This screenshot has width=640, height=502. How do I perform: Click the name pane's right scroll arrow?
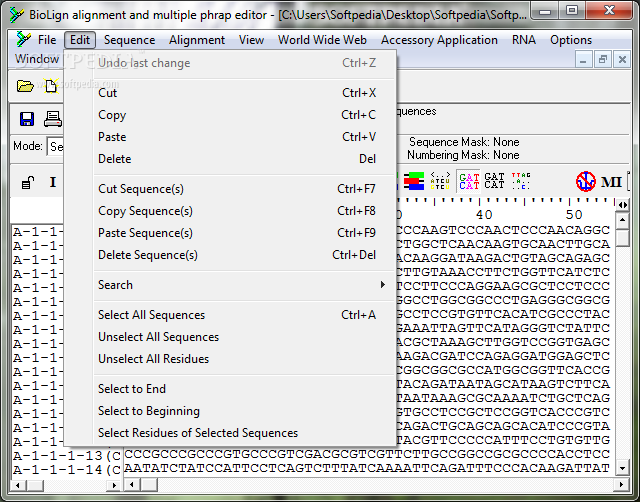point(114,485)
